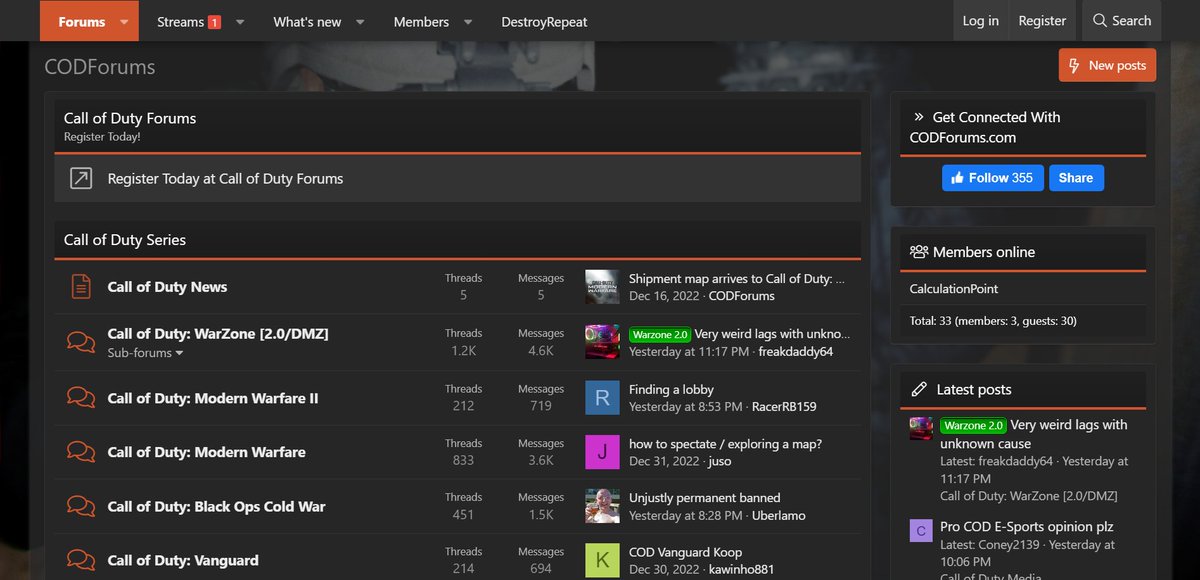
Task: Click the WarZone [2.0/DMZ] forum chat icon
Action: [x=81, y=342]
